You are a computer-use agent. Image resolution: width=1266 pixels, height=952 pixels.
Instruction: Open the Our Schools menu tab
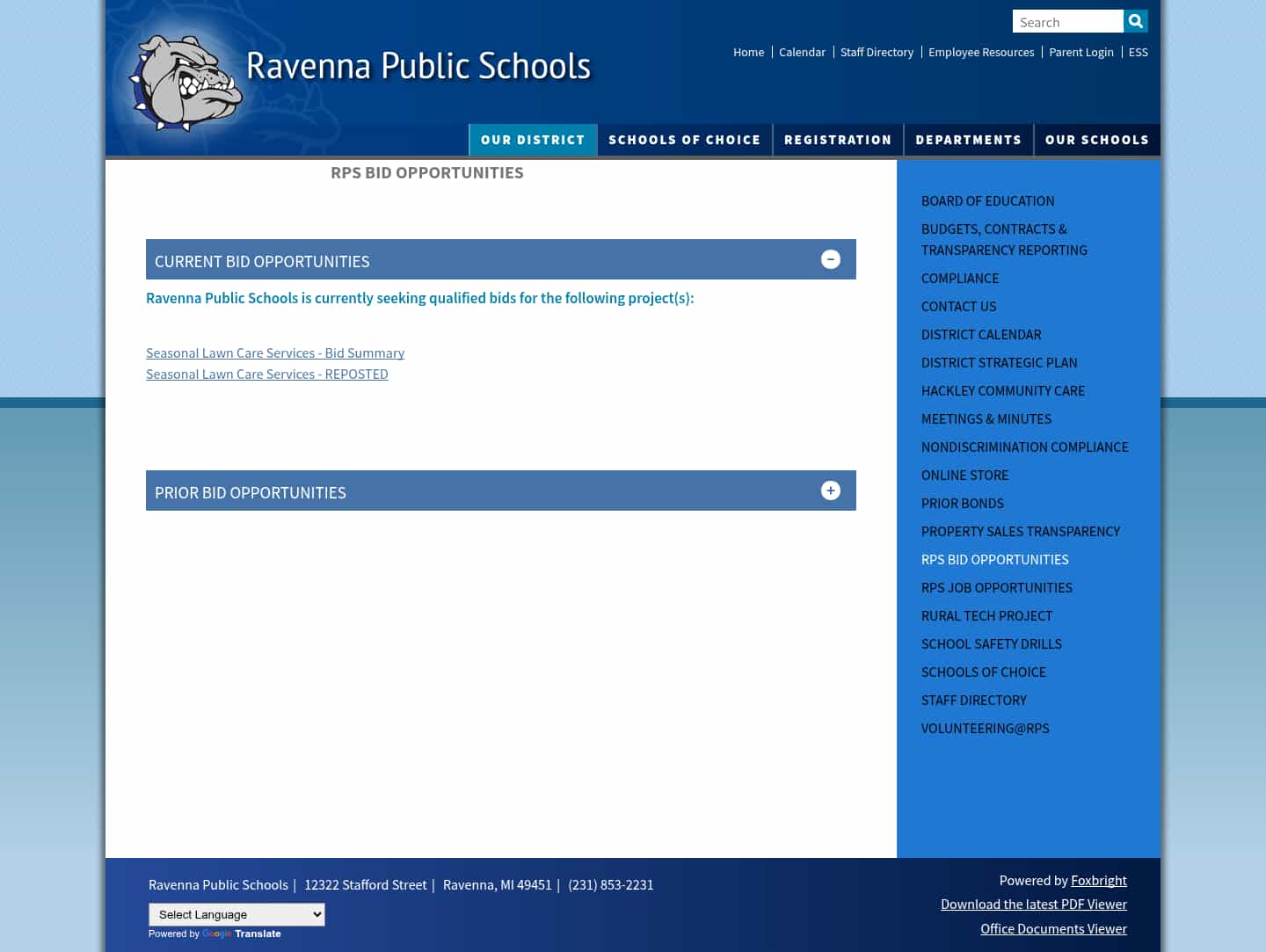point(1096,140)
